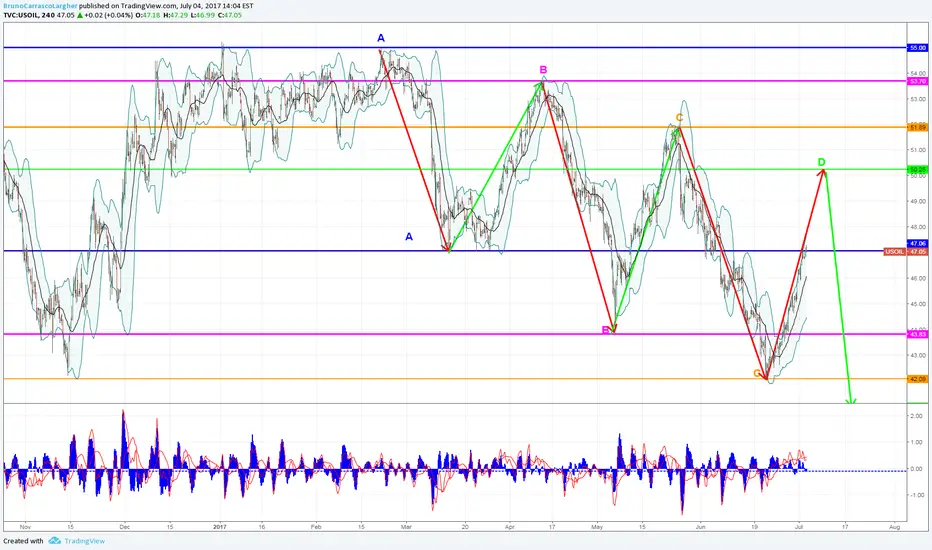Click the 46.00 price scale value
The width and height of the screenshot is (932, 550).
pyautogui.click(x=918, y=278)
